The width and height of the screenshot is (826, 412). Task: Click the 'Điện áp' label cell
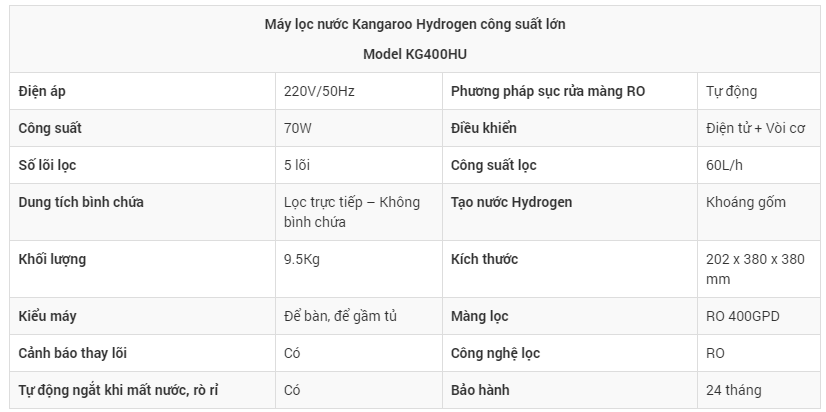43,91
